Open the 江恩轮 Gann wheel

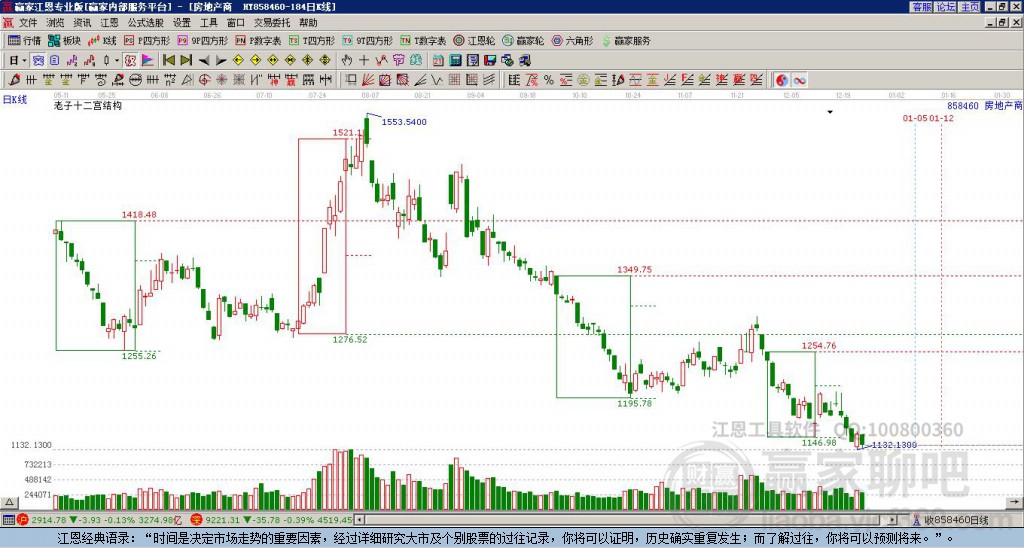click(474, 40)
